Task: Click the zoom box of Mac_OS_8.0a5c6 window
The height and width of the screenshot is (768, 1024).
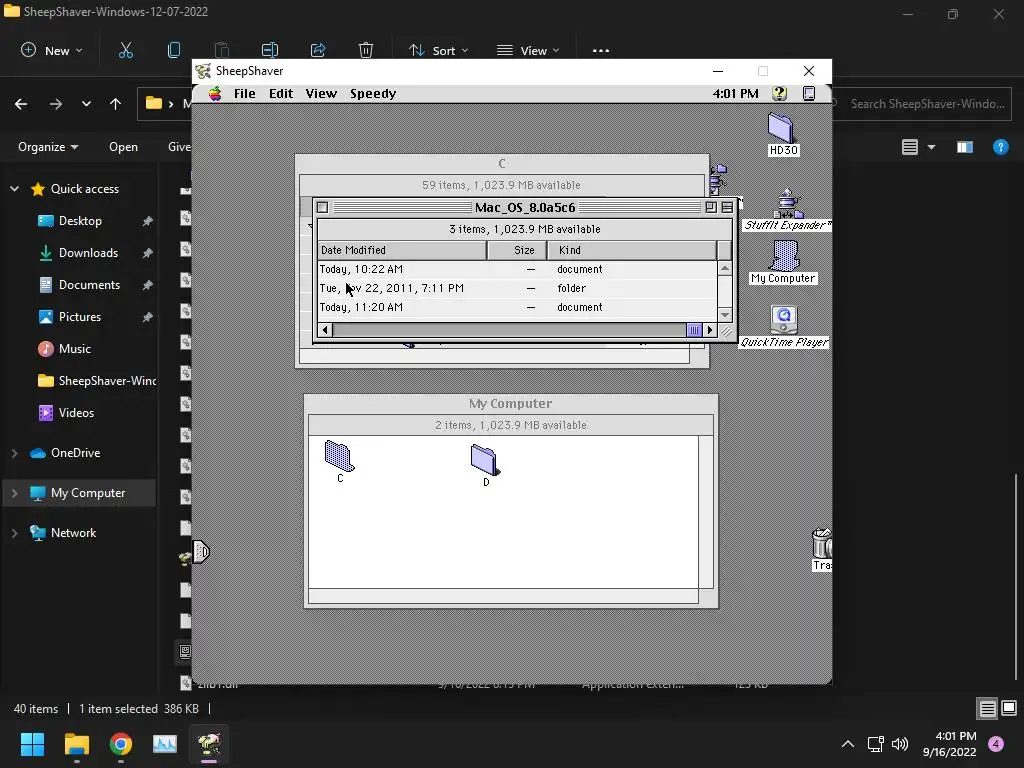Action: [711, 207]
